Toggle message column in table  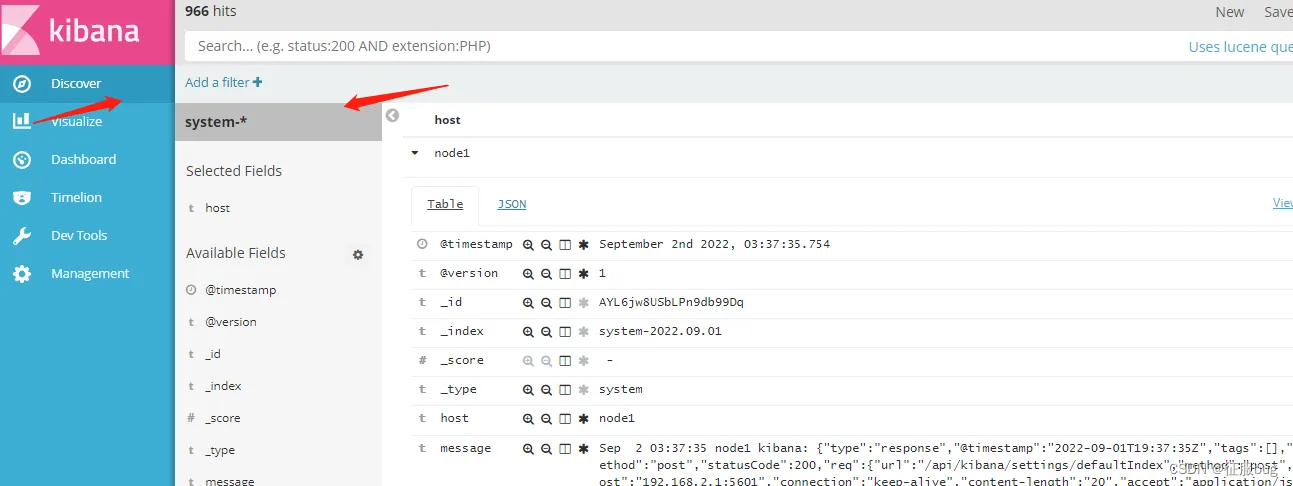[x=564, y=448]
